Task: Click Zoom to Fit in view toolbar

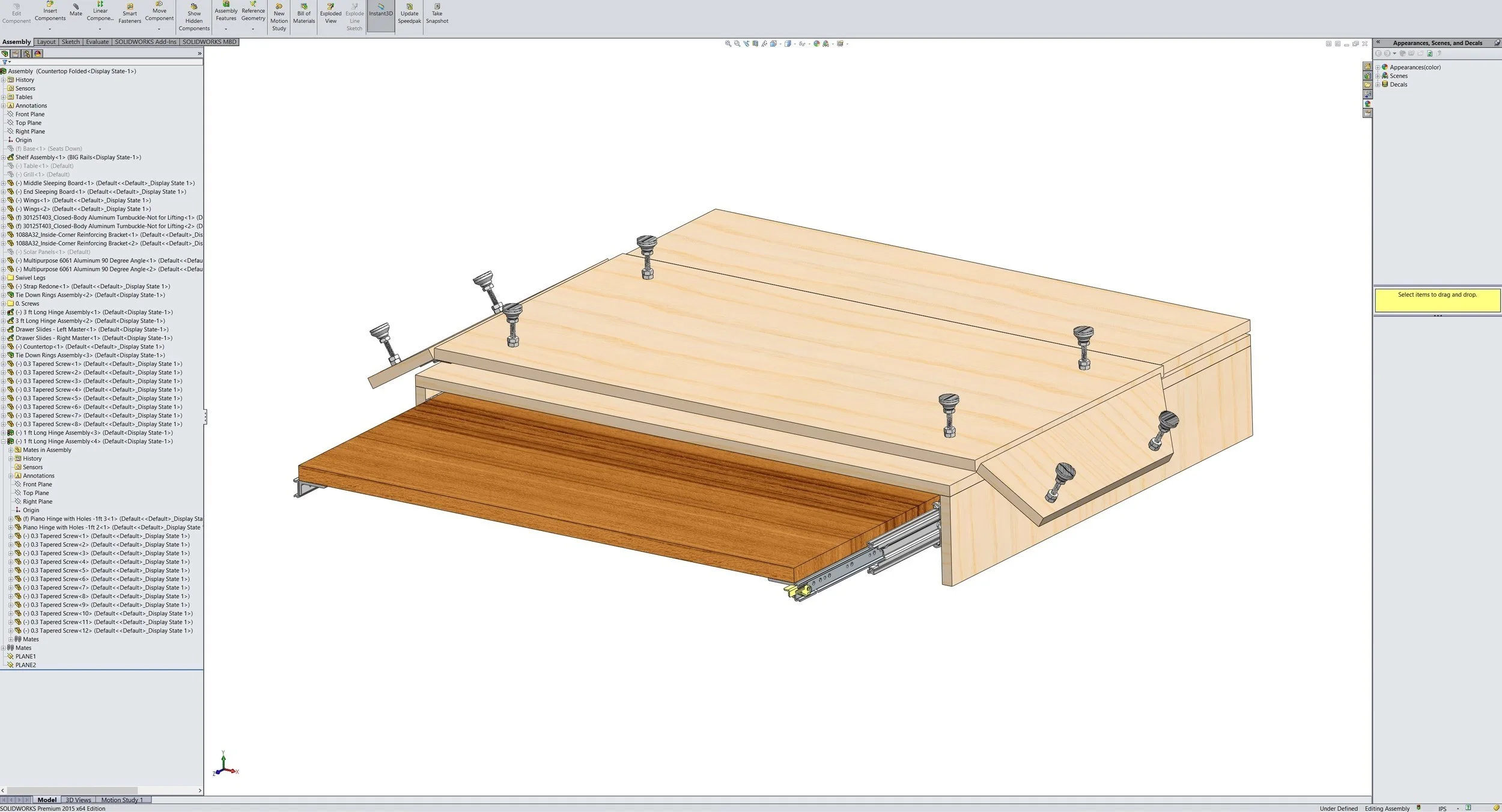Action: pos(728,44)
